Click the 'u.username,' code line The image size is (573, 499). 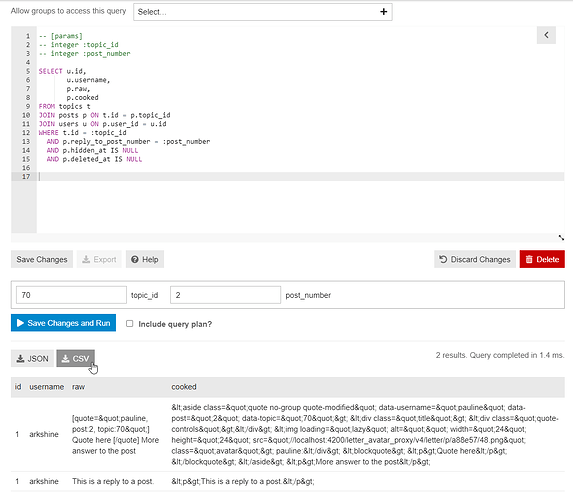pos(88,80)
